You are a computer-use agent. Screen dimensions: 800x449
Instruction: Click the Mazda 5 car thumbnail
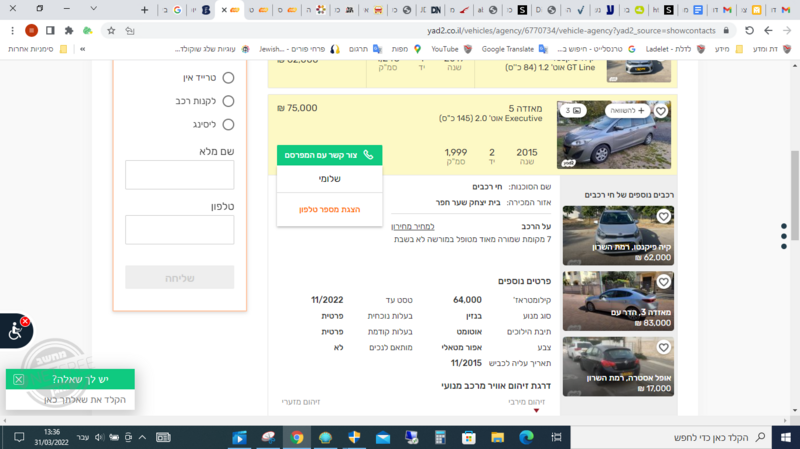[614, 135]
